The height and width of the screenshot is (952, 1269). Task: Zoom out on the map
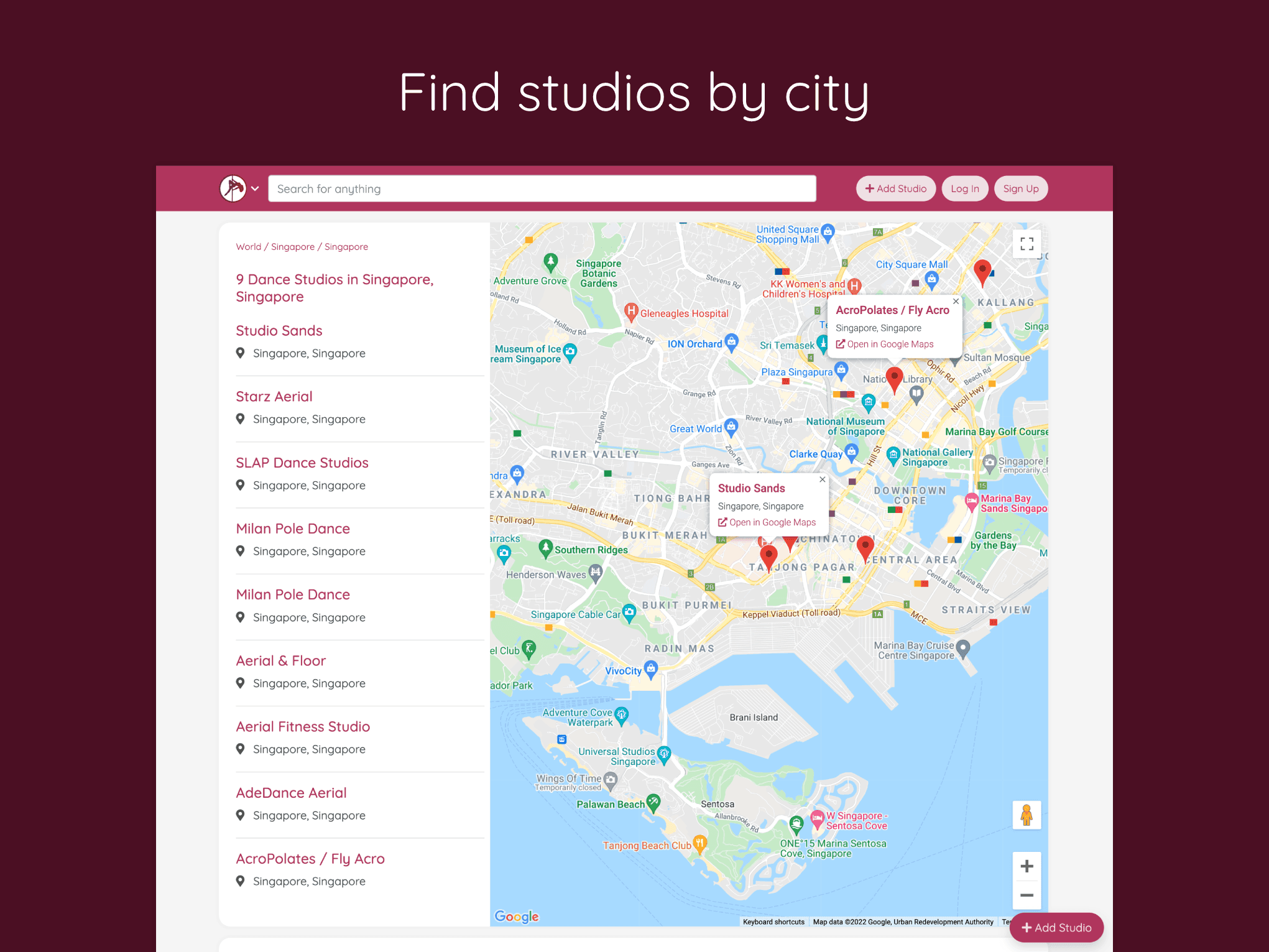click(x=1027, y=895)
